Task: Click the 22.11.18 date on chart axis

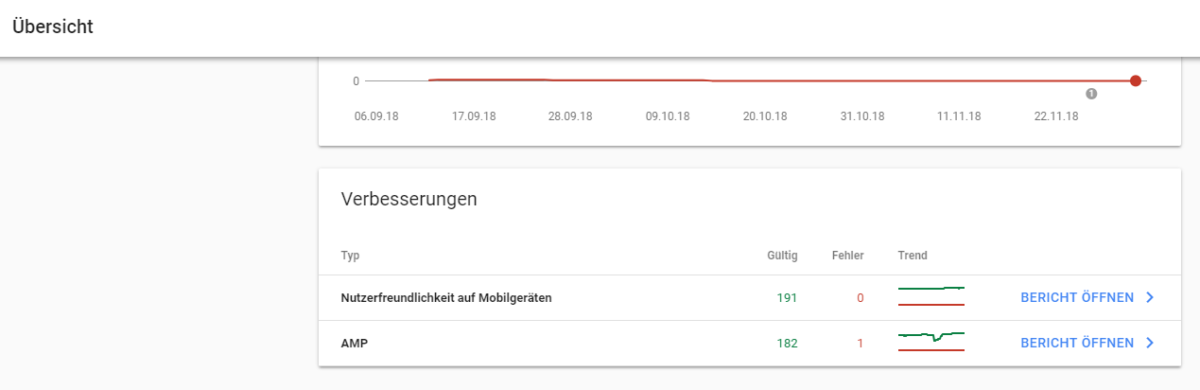Action: tap(1056, 116)
